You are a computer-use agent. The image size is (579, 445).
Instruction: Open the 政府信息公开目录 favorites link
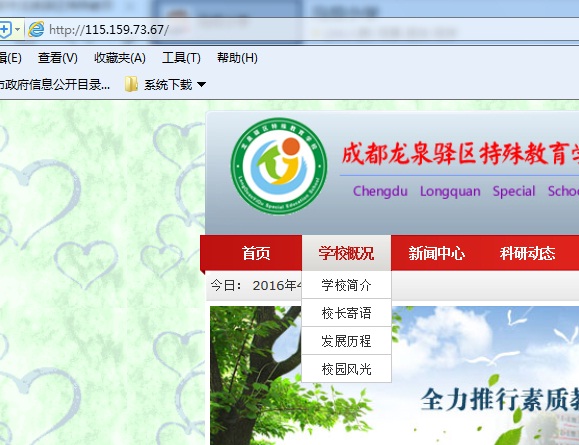click(55, 85)
